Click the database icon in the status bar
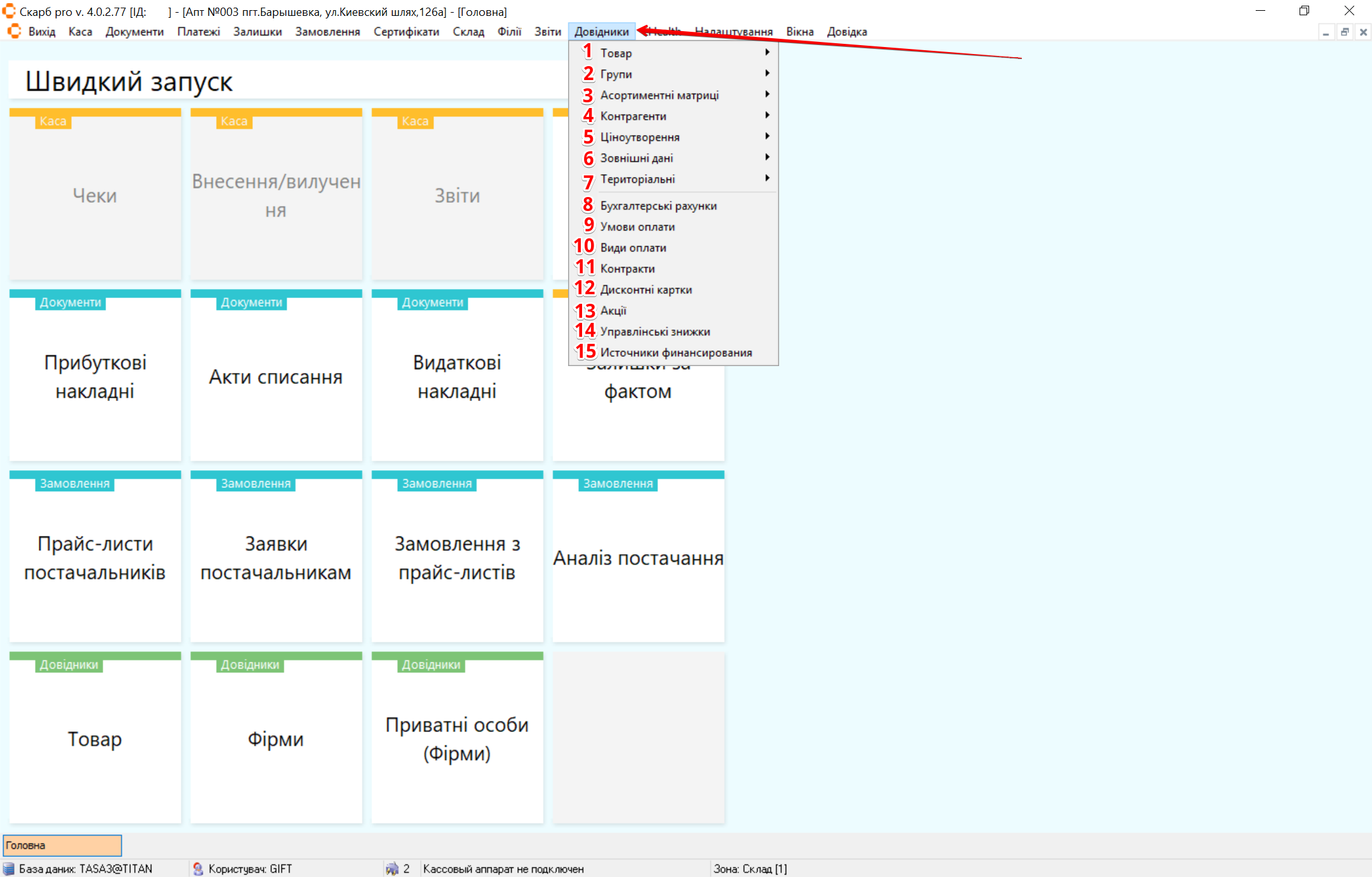 [9, 869]
